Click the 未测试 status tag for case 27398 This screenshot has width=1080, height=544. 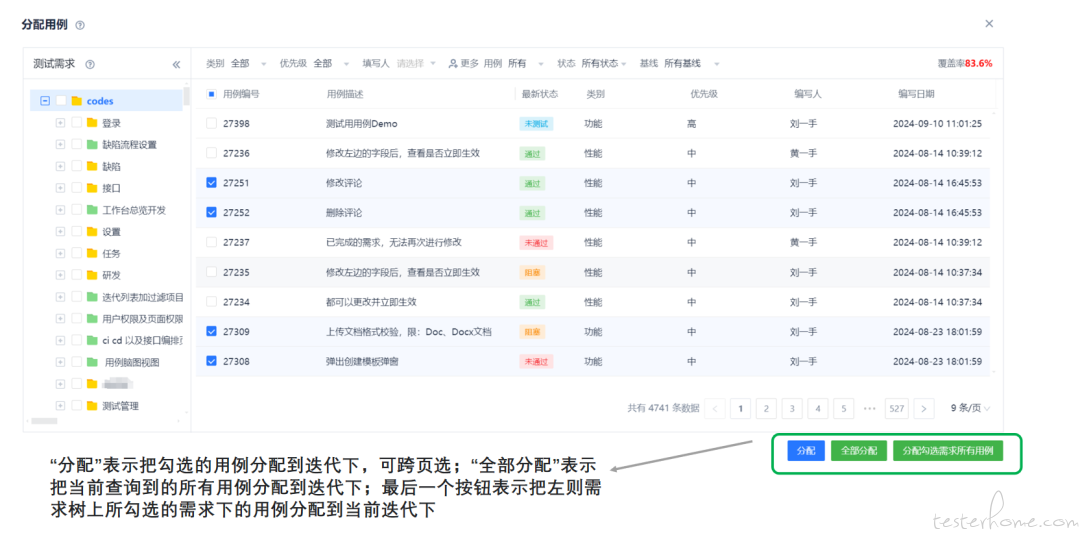(x=535, y=124)
